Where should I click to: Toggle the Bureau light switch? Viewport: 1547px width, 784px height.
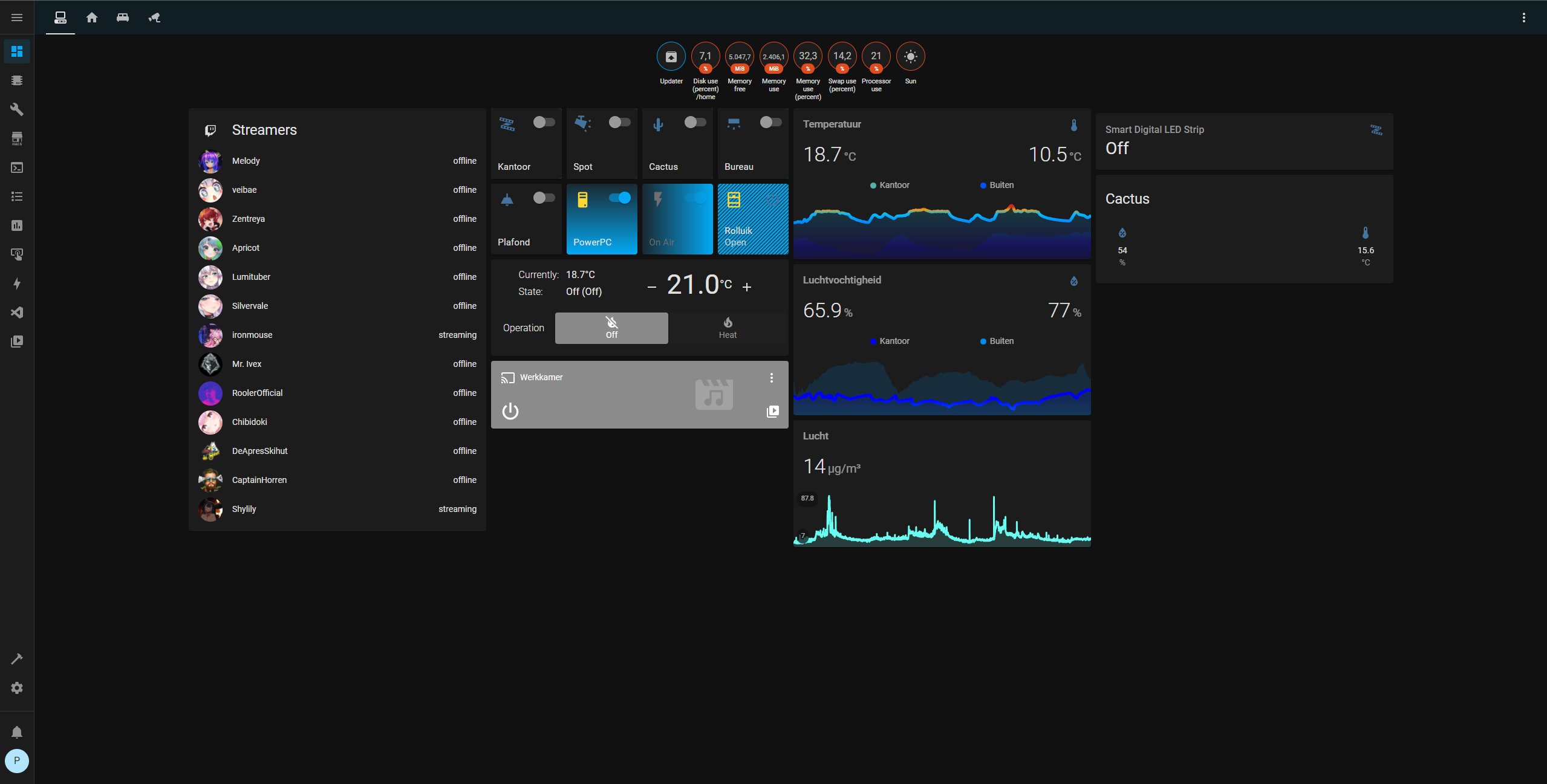(x=770, y=123)
